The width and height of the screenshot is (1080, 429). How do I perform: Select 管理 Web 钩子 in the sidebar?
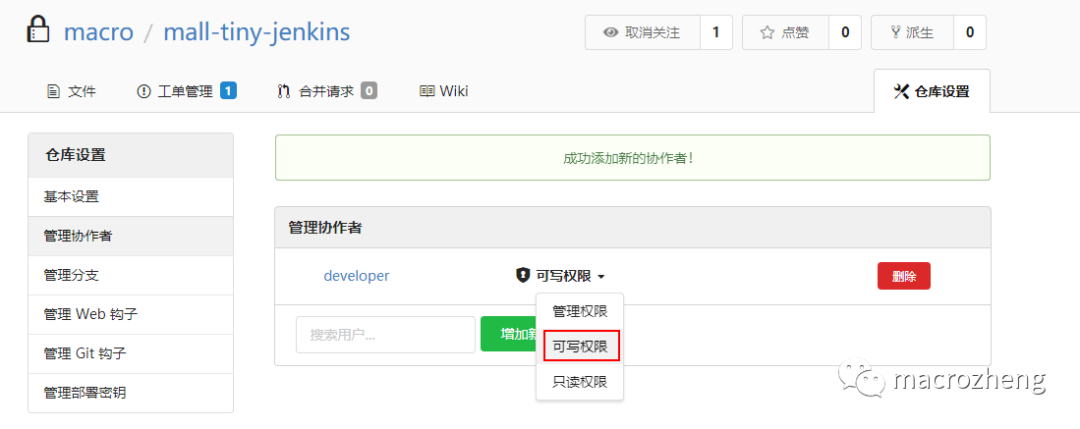click(131, 315)
